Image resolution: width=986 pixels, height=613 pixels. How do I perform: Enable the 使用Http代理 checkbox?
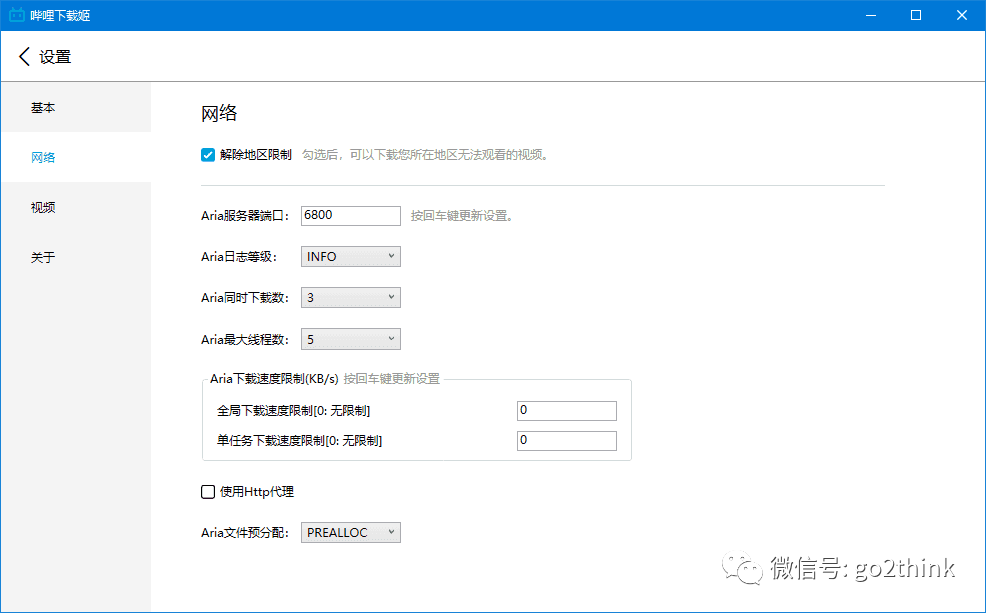point(208,492)
